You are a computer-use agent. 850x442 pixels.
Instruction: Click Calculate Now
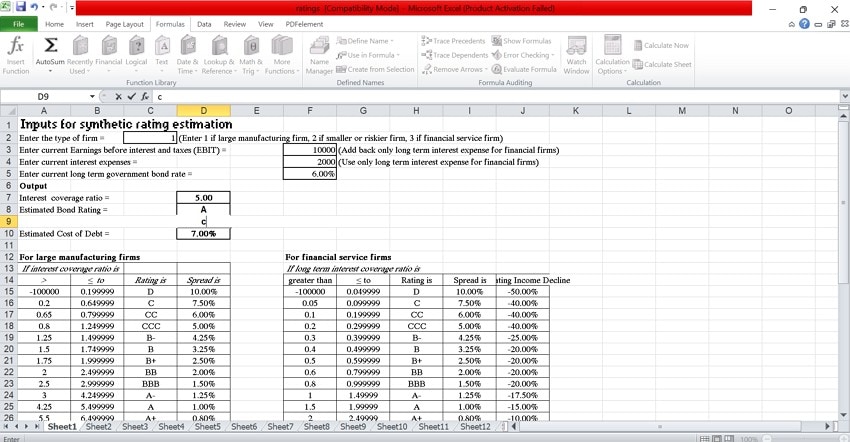click(661, 45)
